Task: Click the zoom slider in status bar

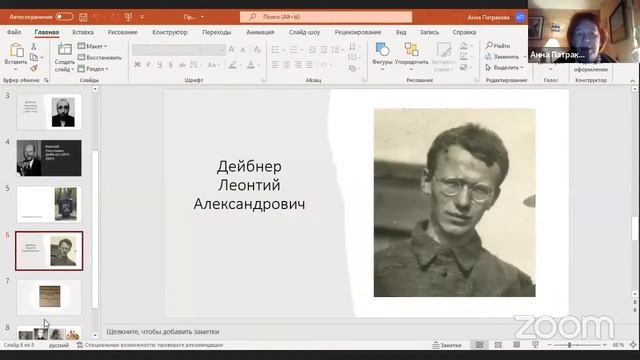Action: click(577, 345)
